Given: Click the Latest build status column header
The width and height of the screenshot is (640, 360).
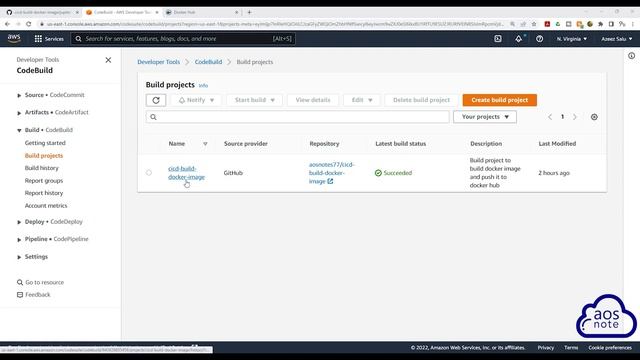Looking at the screenshot, I should 400,144.
